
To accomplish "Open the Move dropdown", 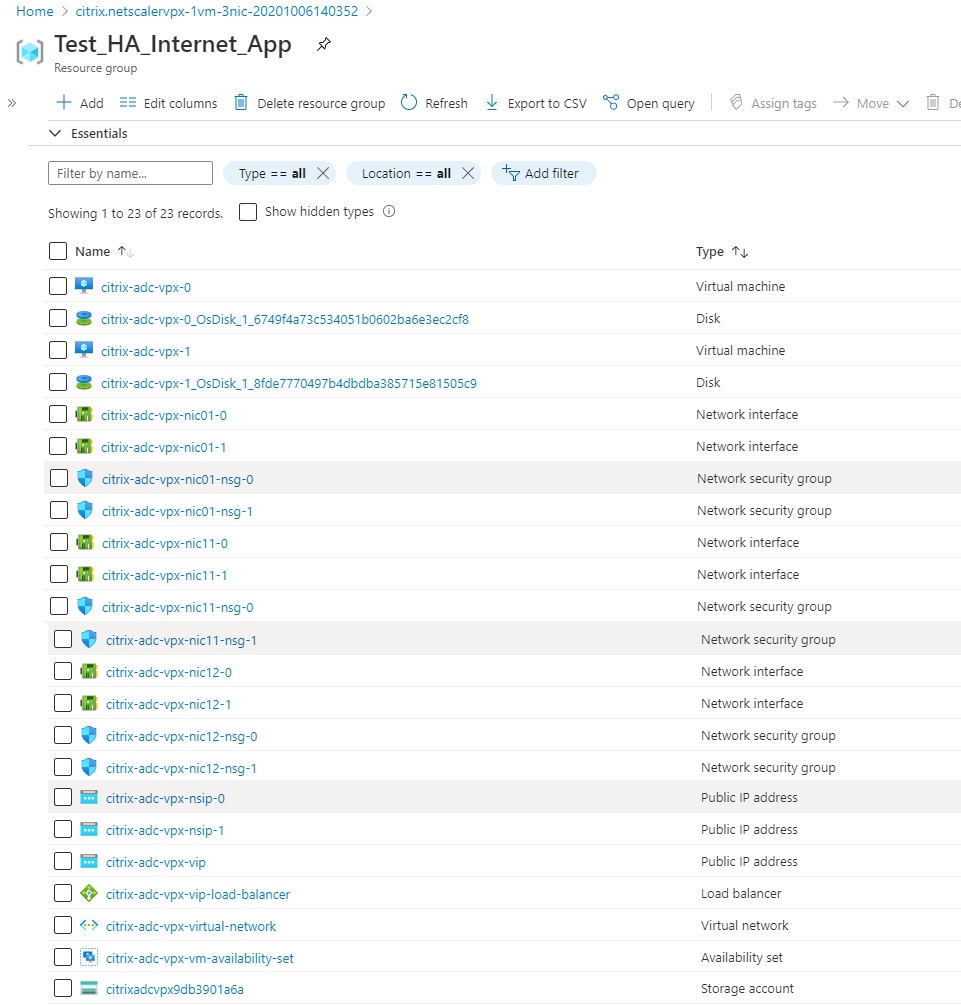I will (x=871, y=103).
